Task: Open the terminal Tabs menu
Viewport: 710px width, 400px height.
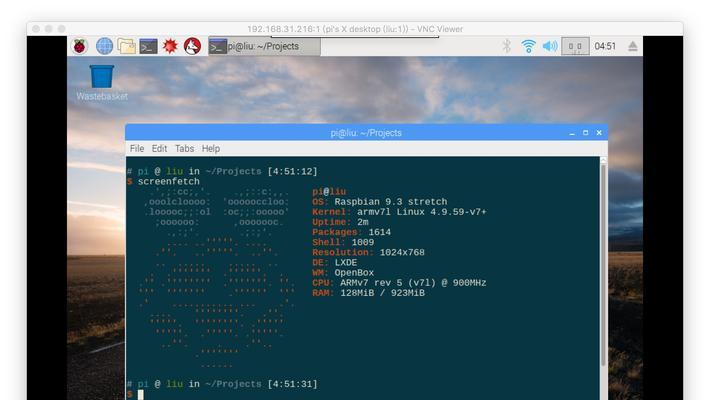Action: click(184, 149)
